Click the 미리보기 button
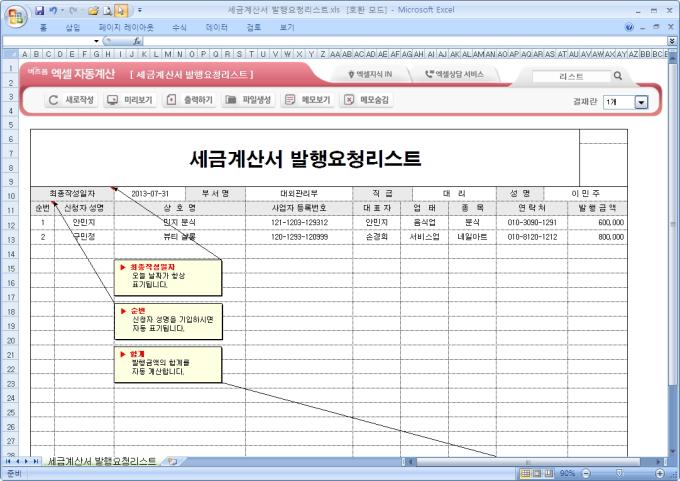The image size is (680, 481). (x=130, y=100)
